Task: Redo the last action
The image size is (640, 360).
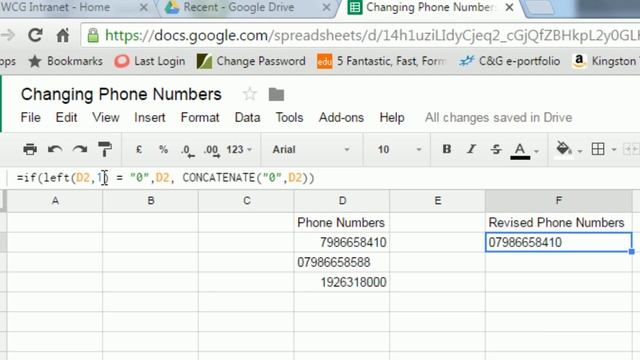Action: point(80,149)
